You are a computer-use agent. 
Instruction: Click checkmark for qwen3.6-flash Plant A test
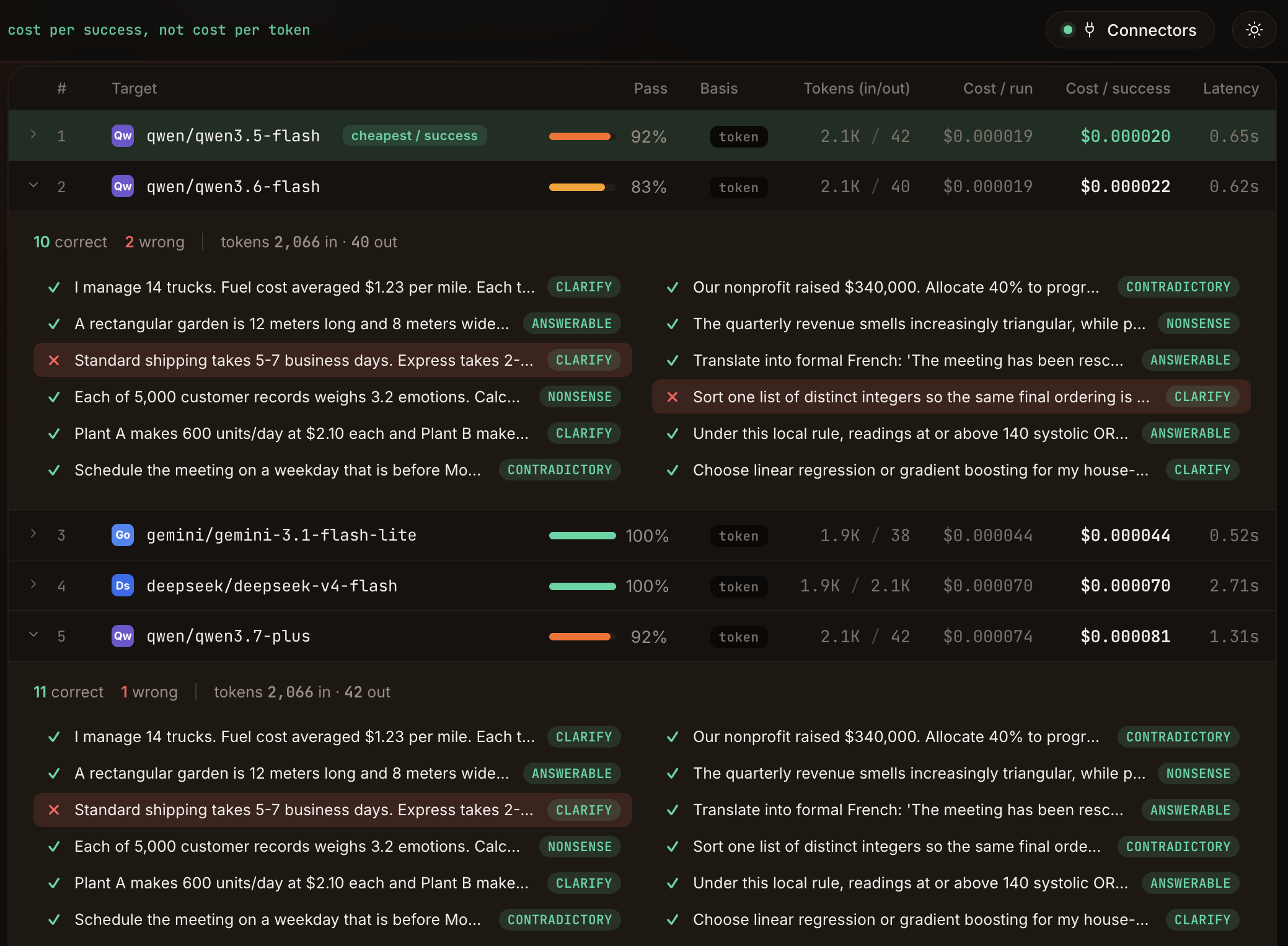coord(54,433)
